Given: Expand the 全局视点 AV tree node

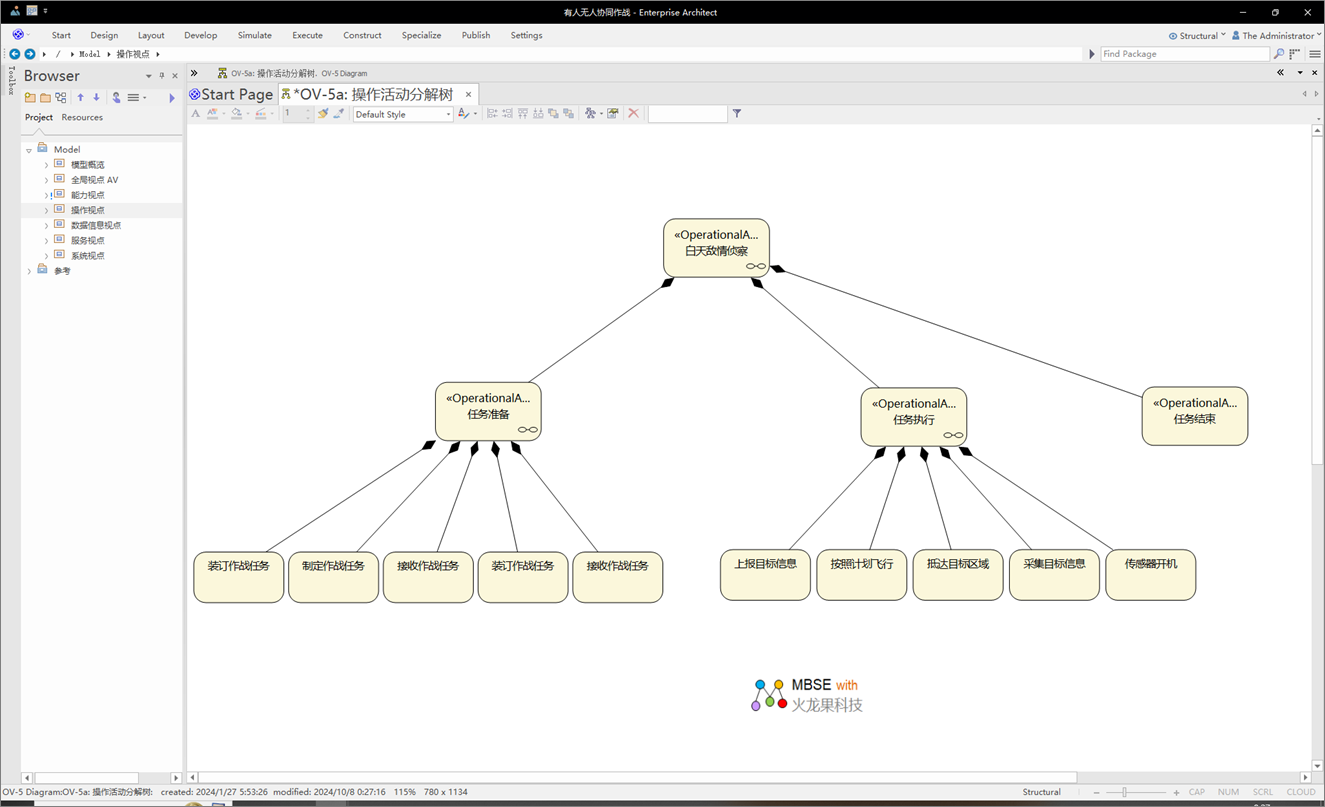Looking at the screenshot, I should pos(46,180).
